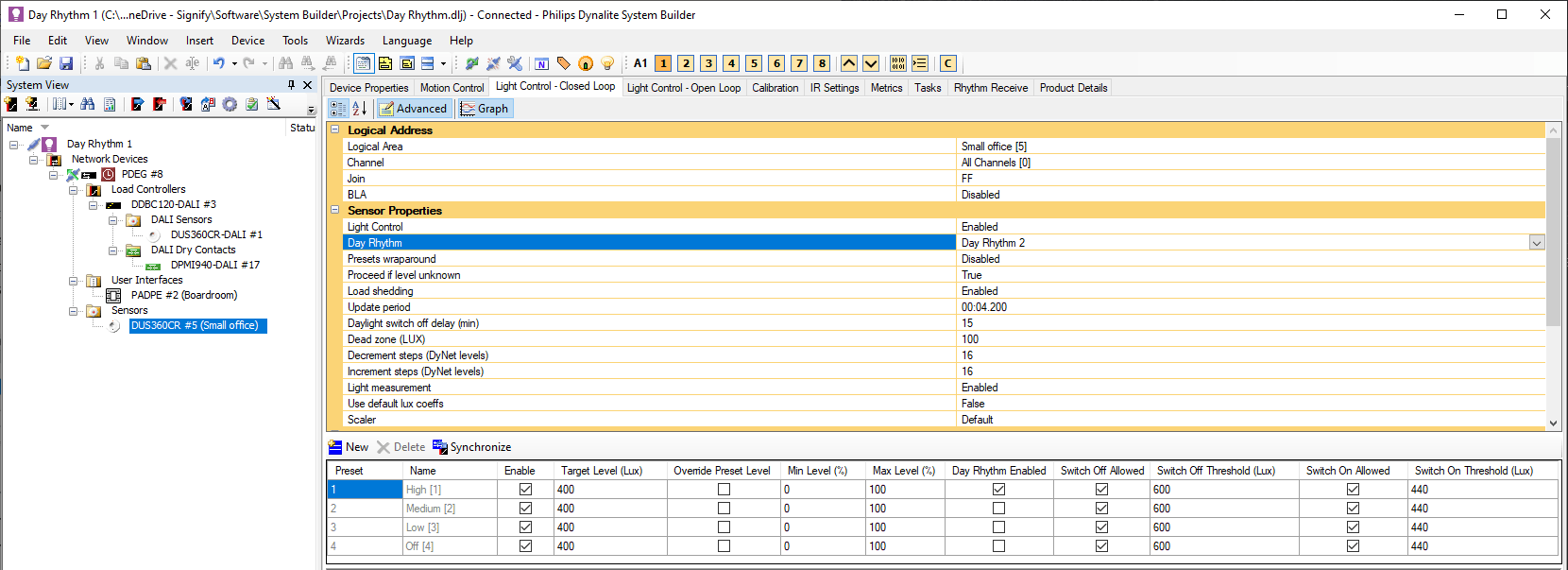
Task: Click the report chart icon in System View
Action: tap(110, 104)
